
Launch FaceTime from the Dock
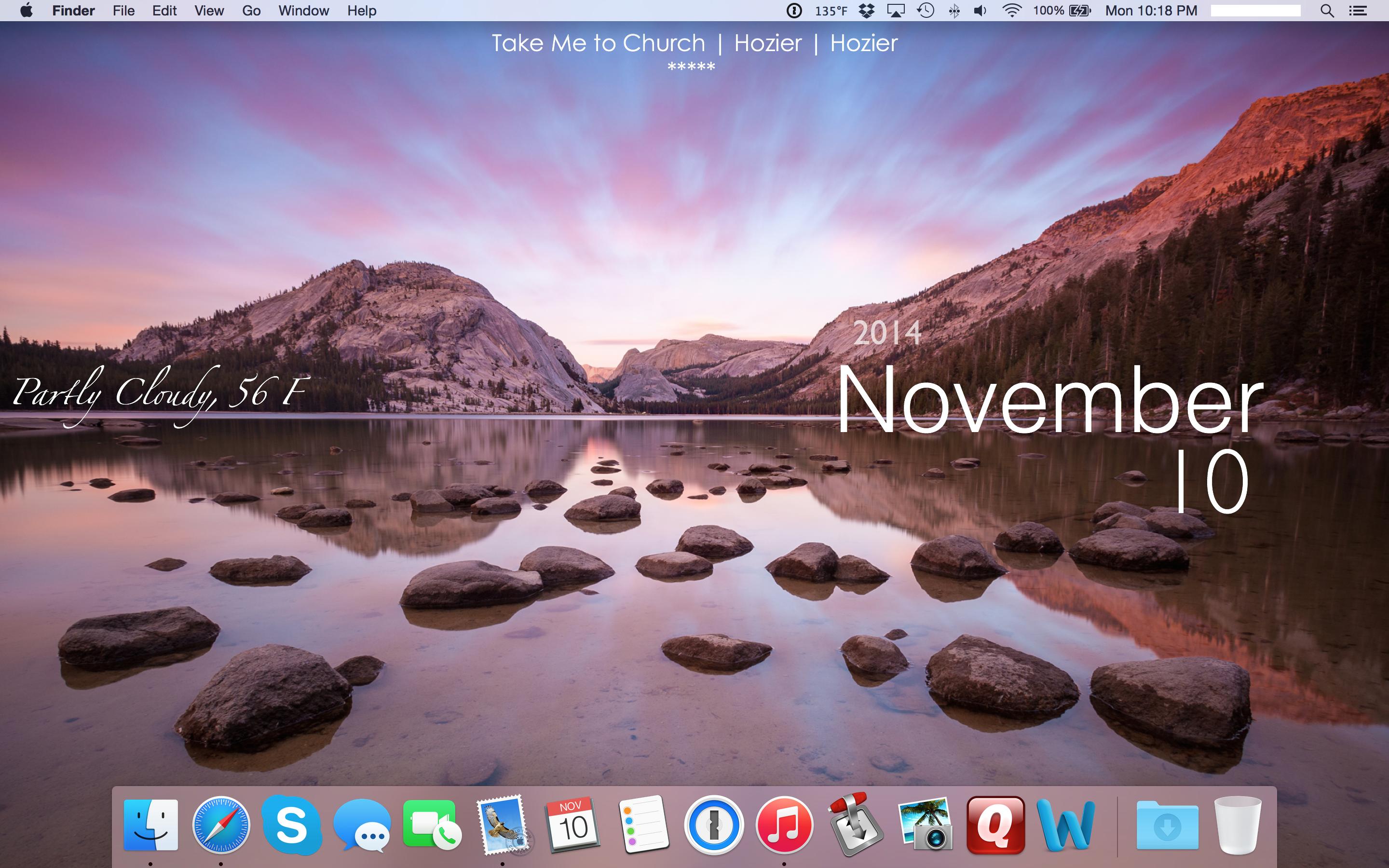(x=432, y=826)
